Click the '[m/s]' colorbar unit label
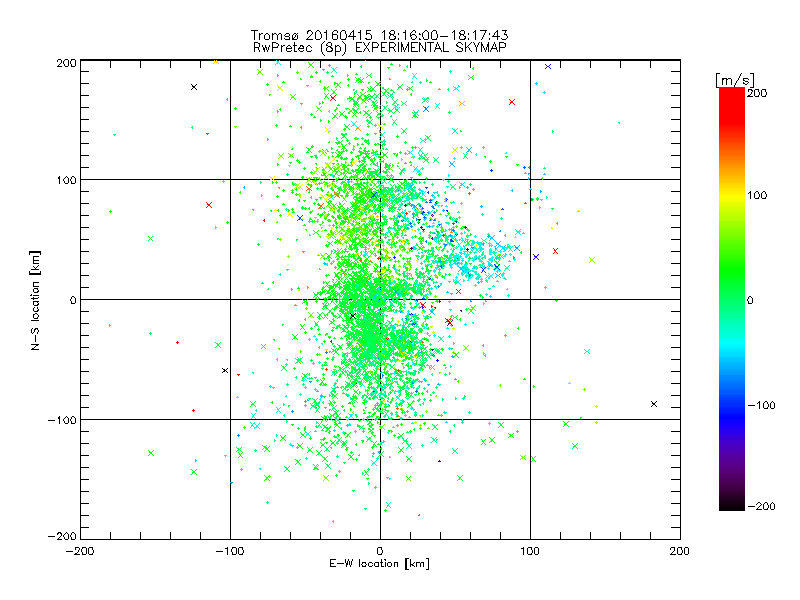This screenshot has height=600, width=800. tap(735, 80)
